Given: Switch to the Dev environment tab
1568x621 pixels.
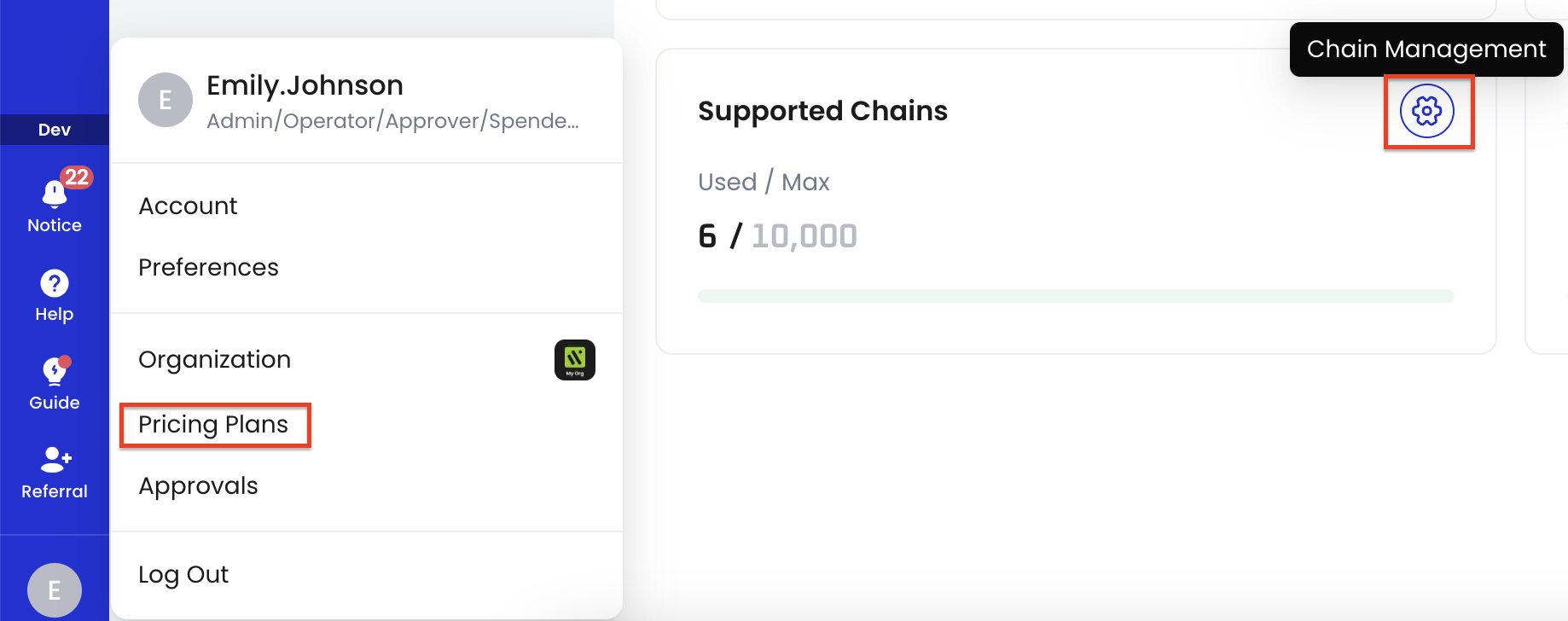Looking at the screenshot, I should (x=54, y=129).
